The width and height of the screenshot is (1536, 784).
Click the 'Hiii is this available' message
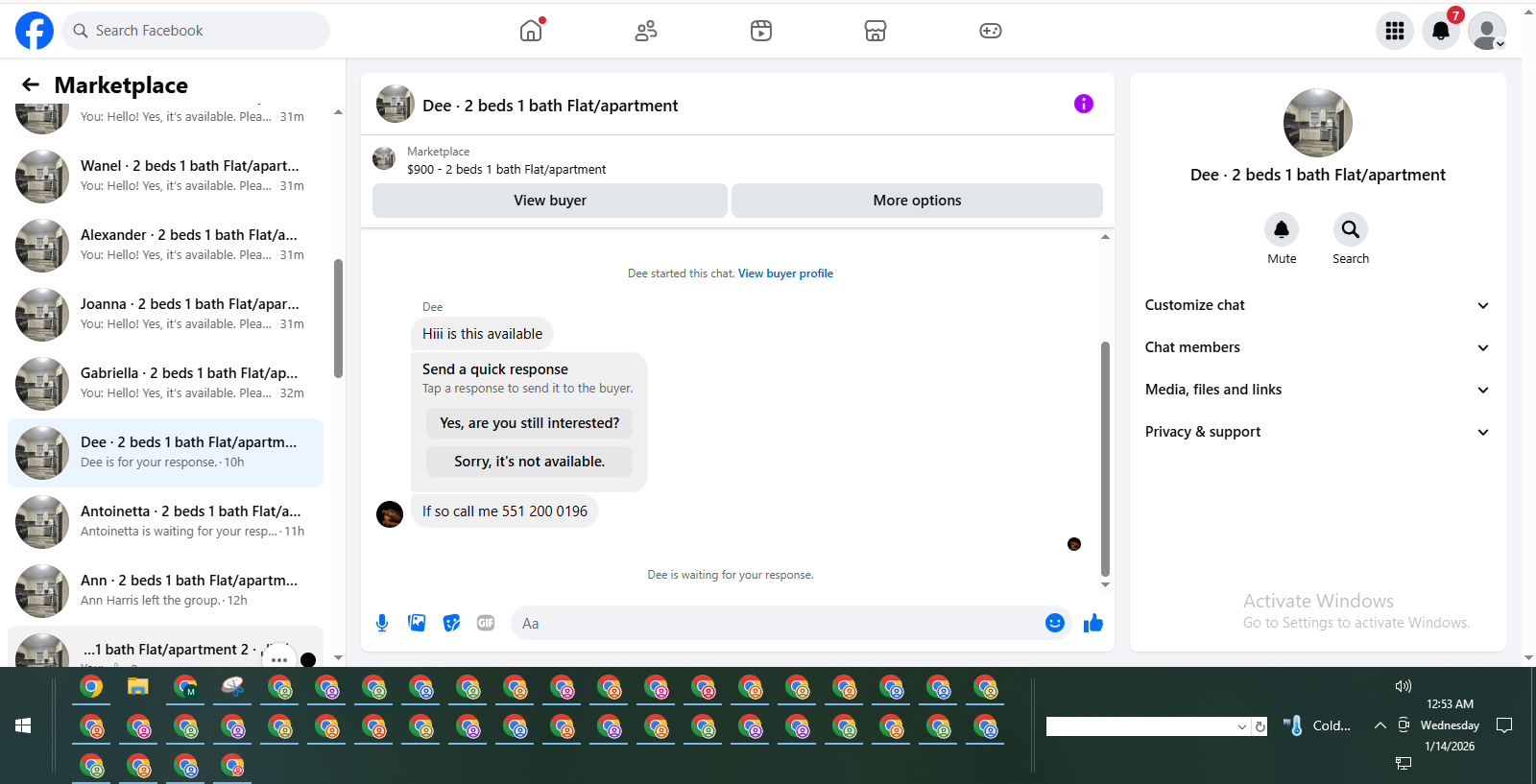[482, 334]
